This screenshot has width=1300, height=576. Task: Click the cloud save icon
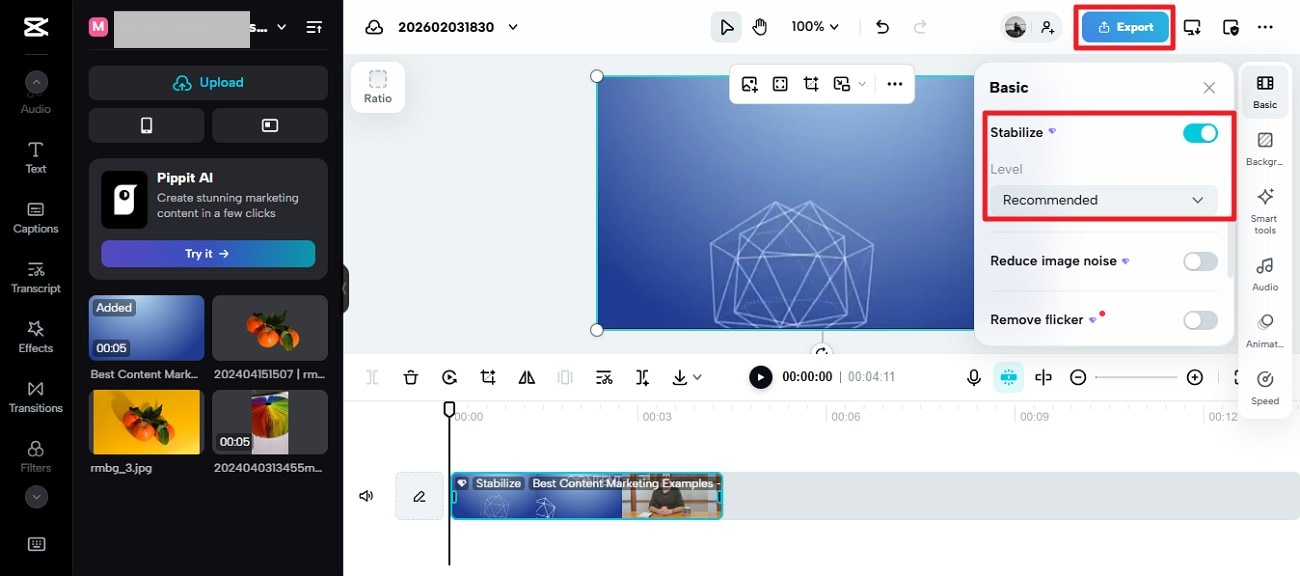pyautogui.click(x=374, y=27)
